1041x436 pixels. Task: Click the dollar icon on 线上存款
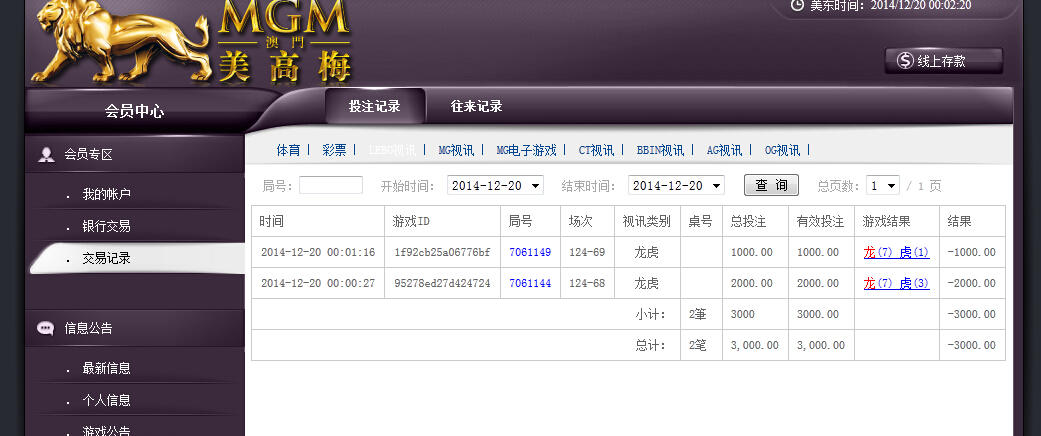(x=905, y=61)
